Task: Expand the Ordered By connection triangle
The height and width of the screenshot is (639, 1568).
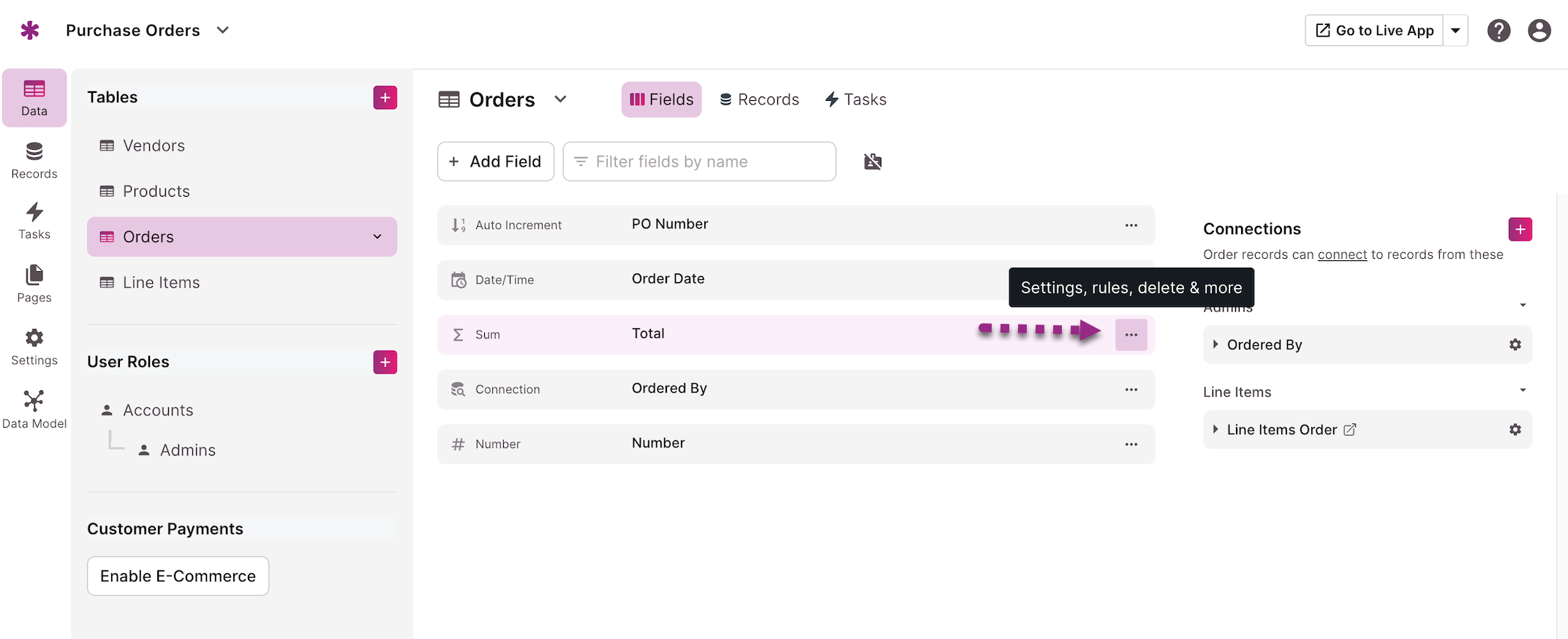Action: (1215, 344)
